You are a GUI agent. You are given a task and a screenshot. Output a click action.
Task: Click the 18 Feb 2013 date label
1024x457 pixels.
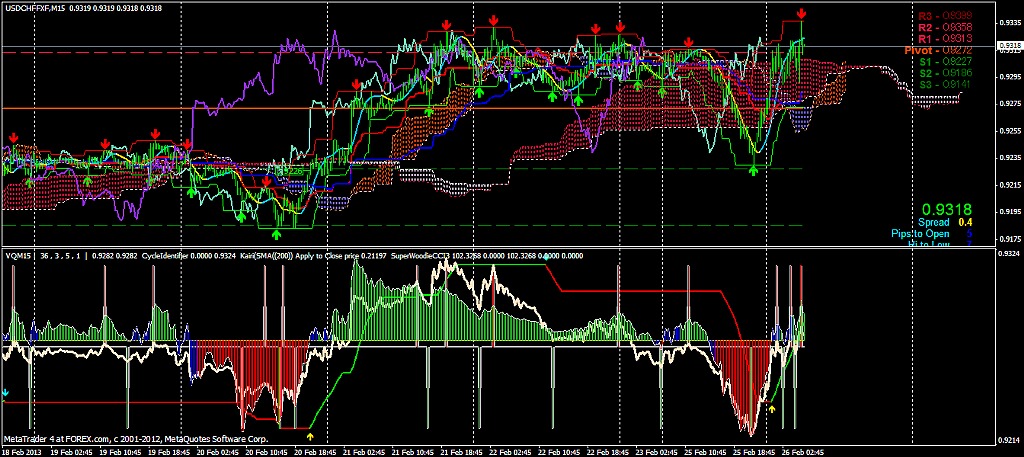tap(20, 452)
